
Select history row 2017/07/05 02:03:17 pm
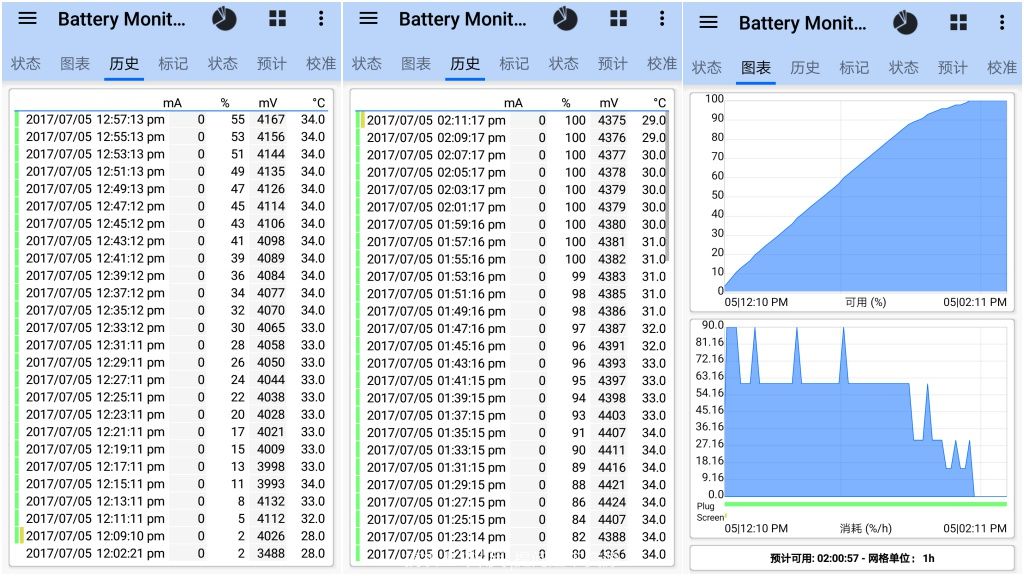pos(512,189)
